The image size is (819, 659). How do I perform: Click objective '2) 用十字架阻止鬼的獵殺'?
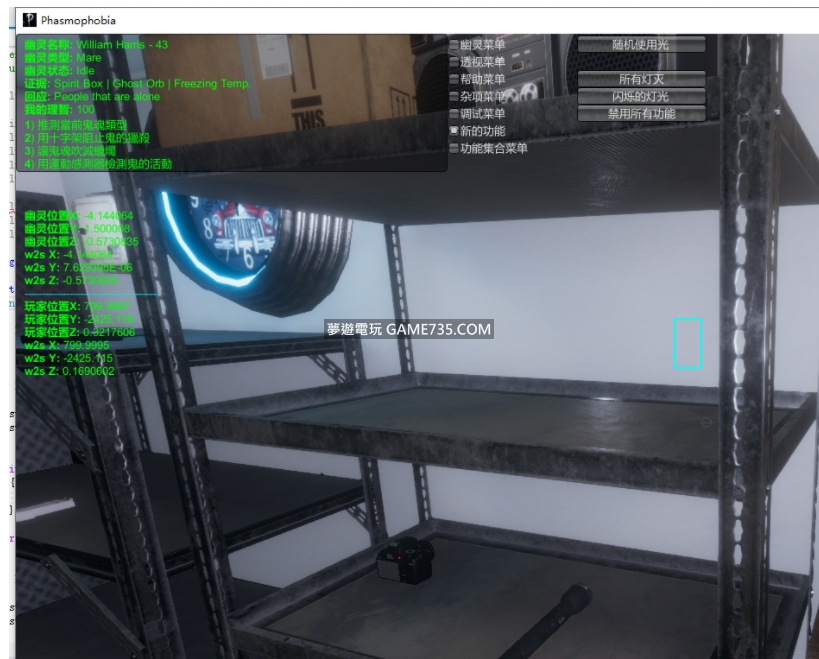click(x=87, y=138)
